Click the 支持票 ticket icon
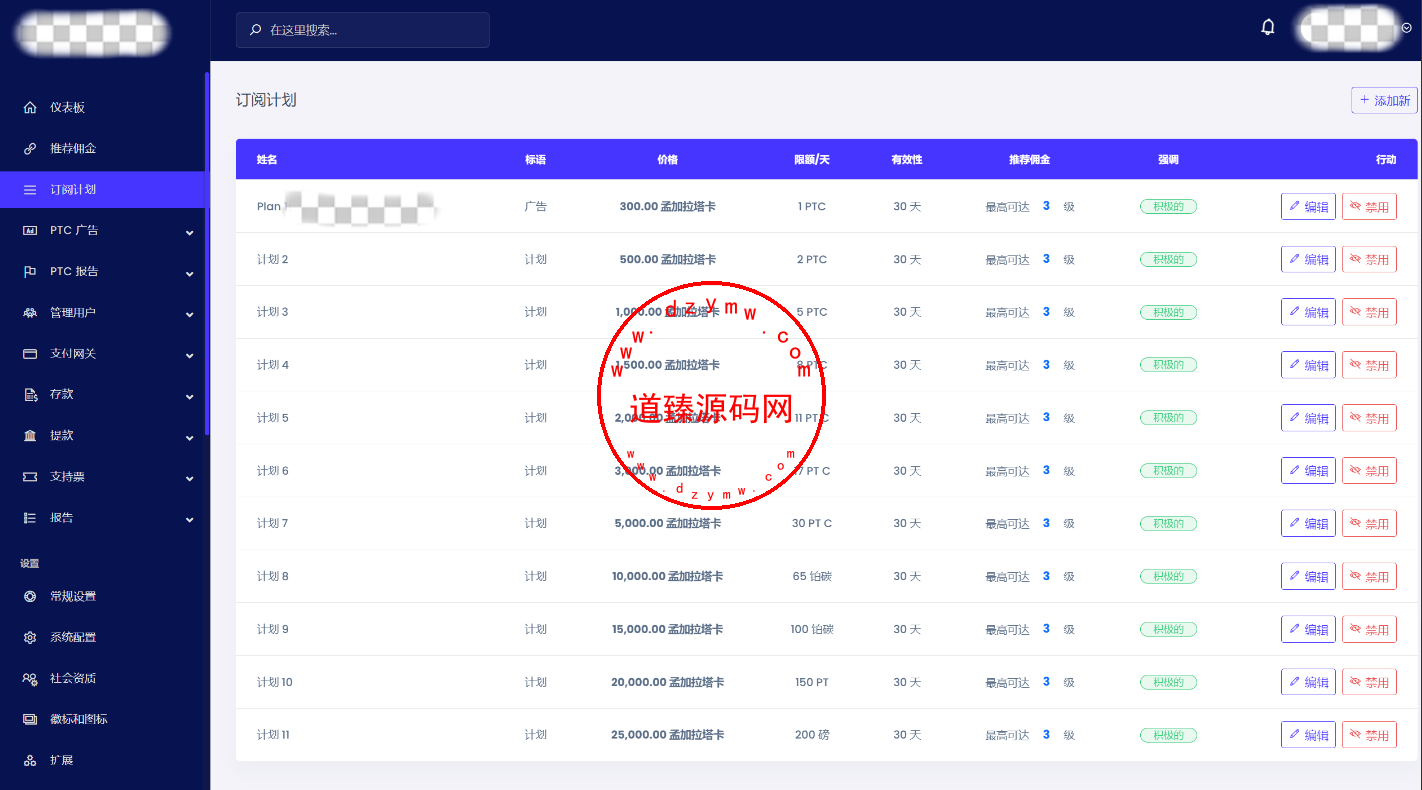This screenshot has height=790, width=1422. 30,477
